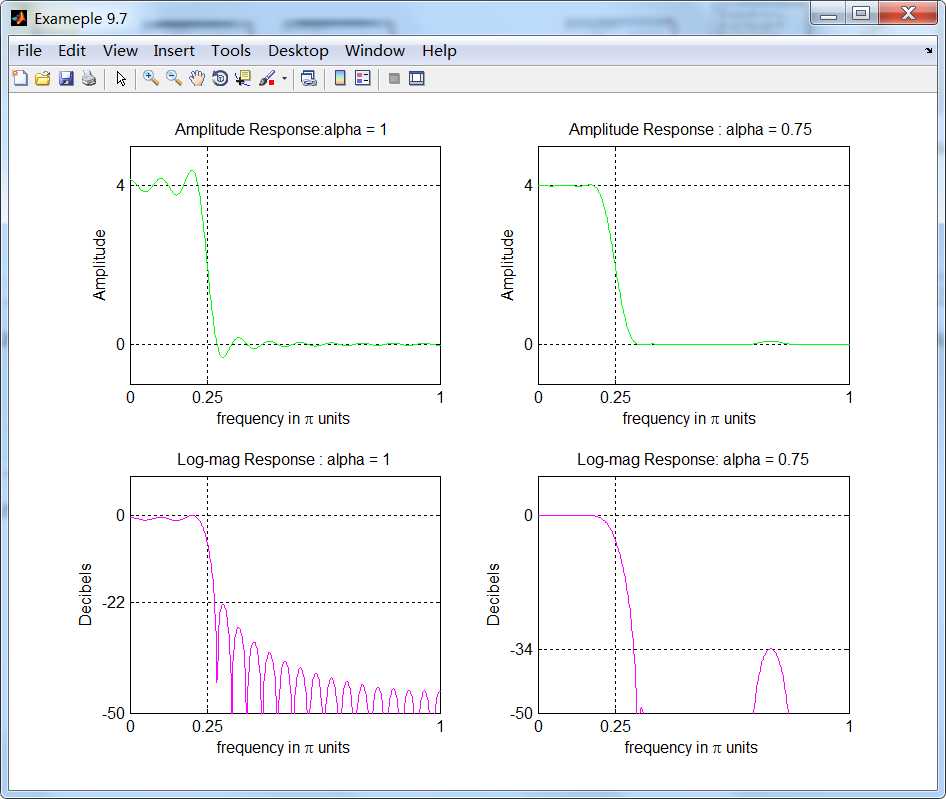The image size is (946, 799).
Task: Print the figure using the printer icon
Action: [89, 78]
